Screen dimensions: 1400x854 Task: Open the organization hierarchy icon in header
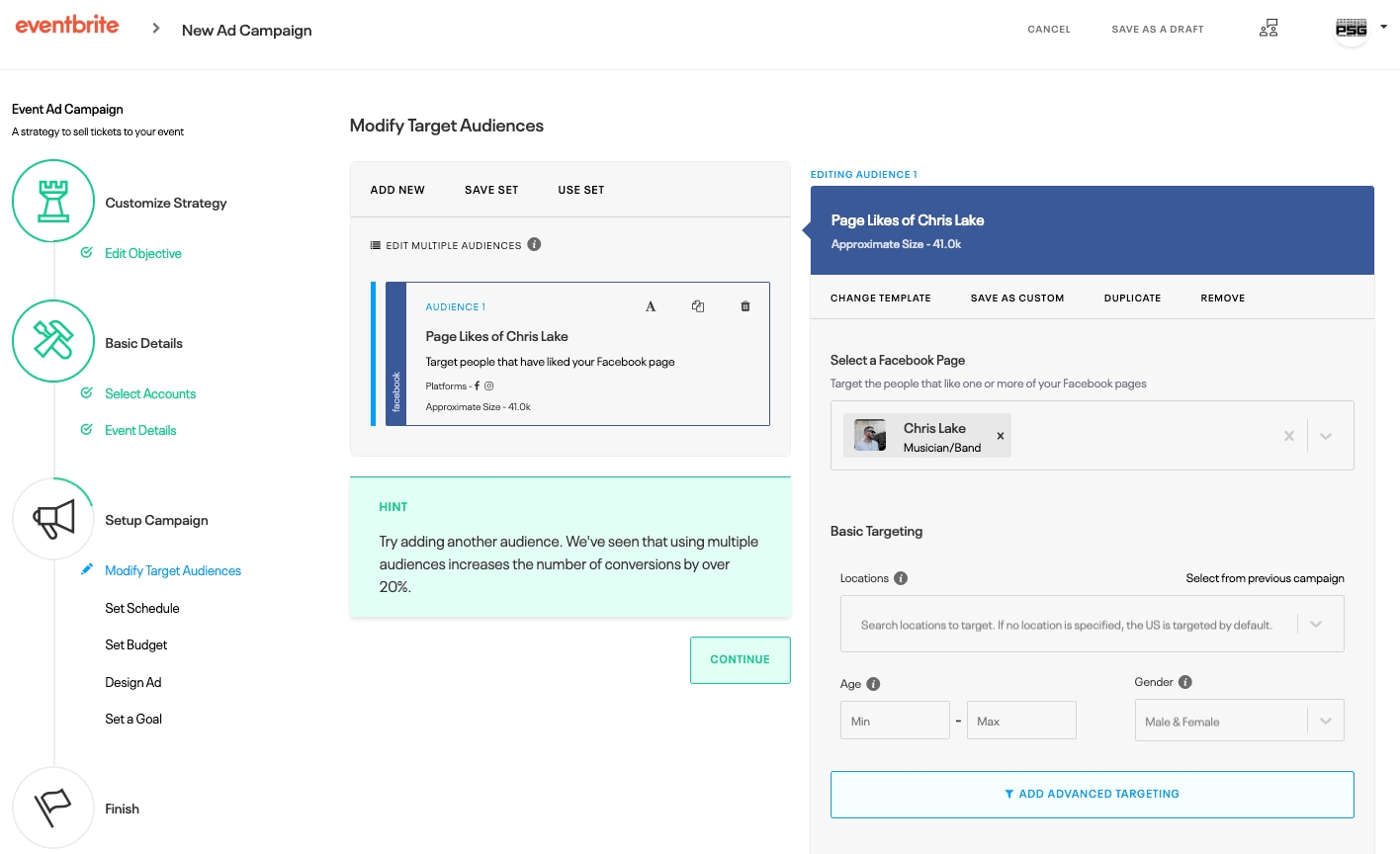(1269, 29)
